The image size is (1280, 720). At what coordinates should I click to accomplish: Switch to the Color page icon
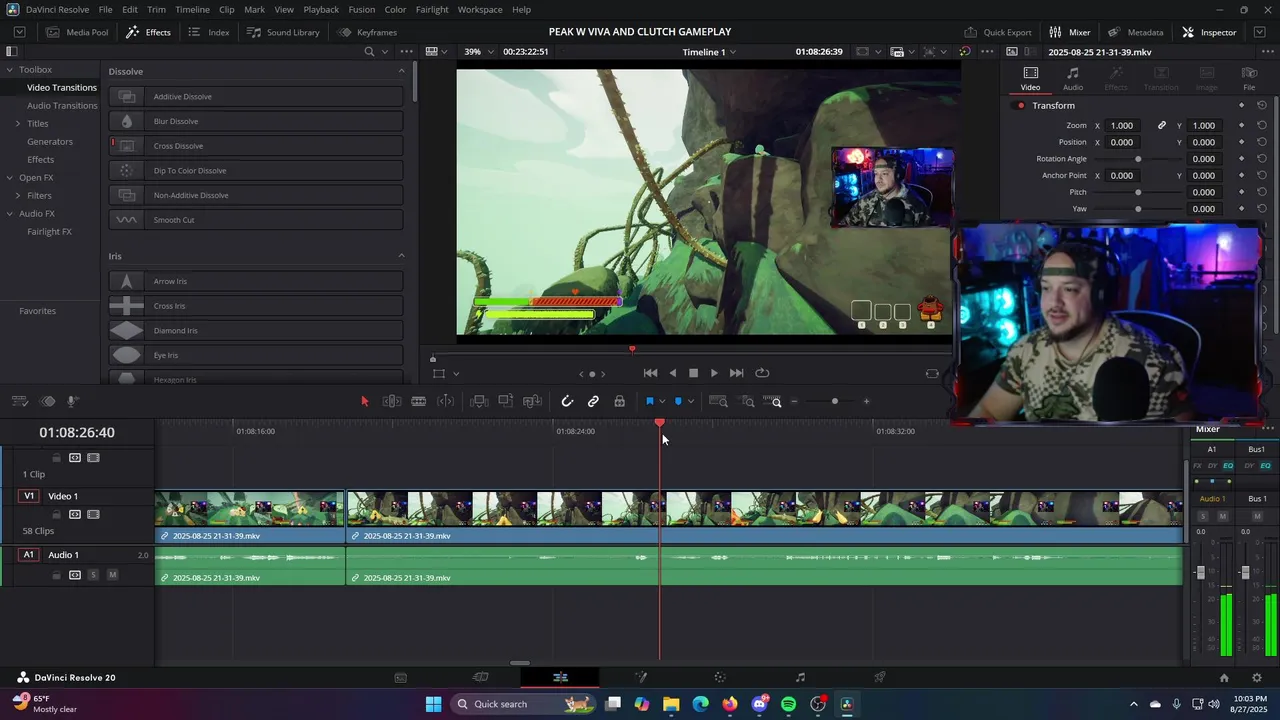pyautogui.click(x=720, y=677)
